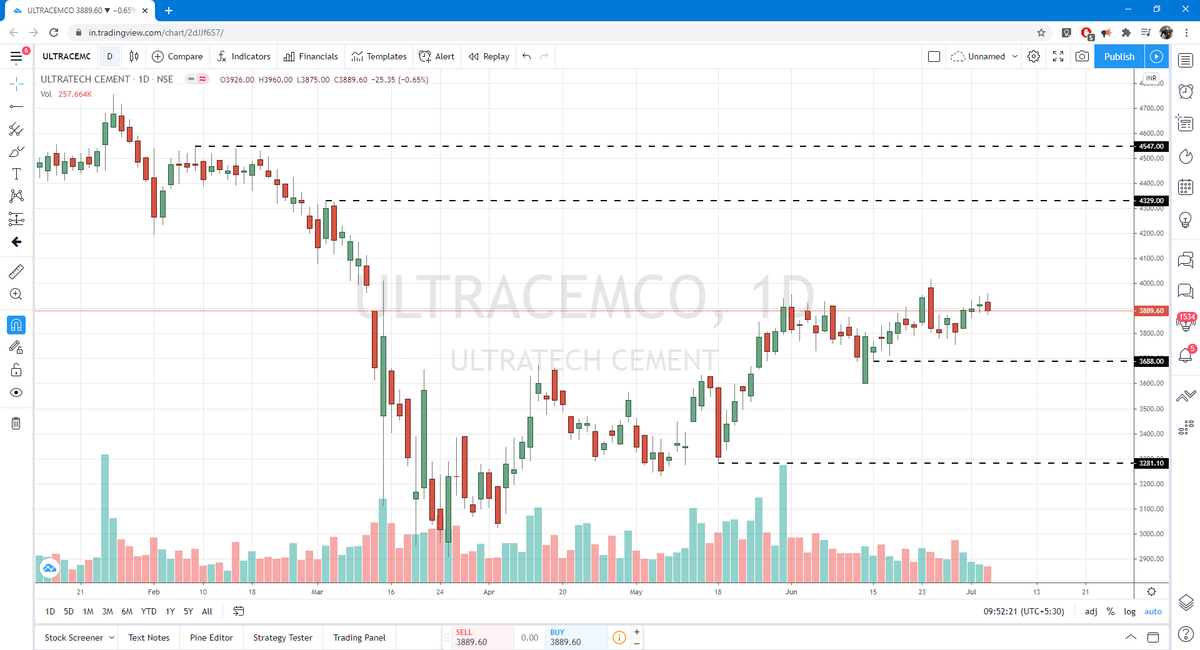Click the redo arrow
Viewport: 1200px width, 650px height.
544,56
